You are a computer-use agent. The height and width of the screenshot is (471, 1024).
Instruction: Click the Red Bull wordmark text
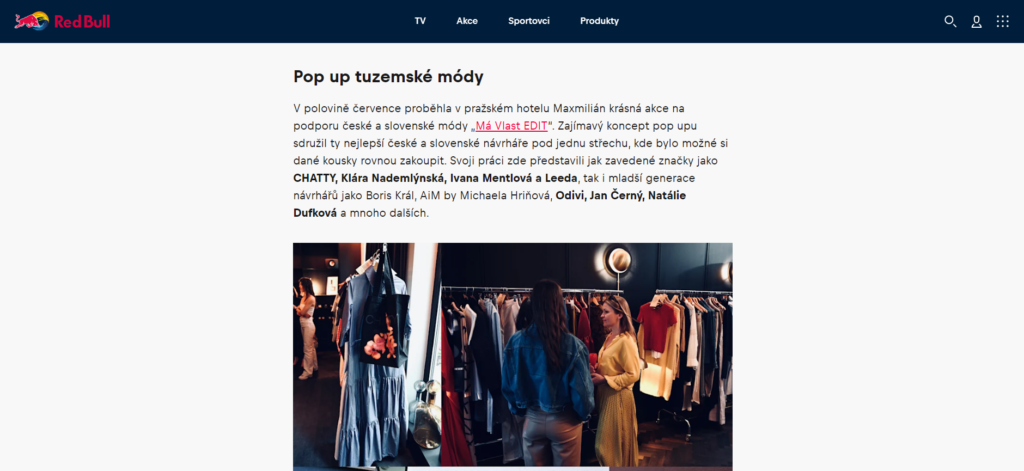click(82, 22)
